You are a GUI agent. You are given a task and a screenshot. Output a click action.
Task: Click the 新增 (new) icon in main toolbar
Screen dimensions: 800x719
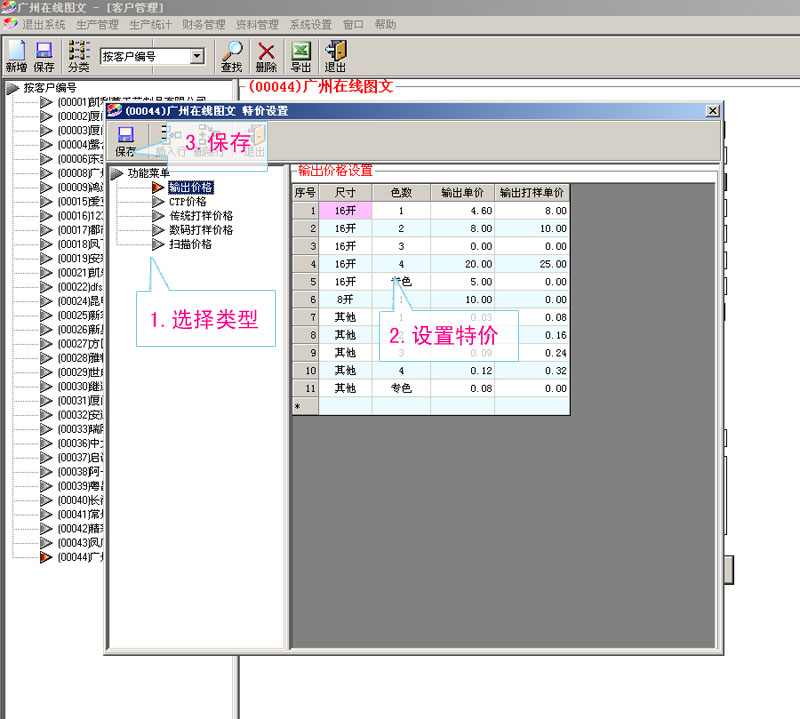[16, 56]
